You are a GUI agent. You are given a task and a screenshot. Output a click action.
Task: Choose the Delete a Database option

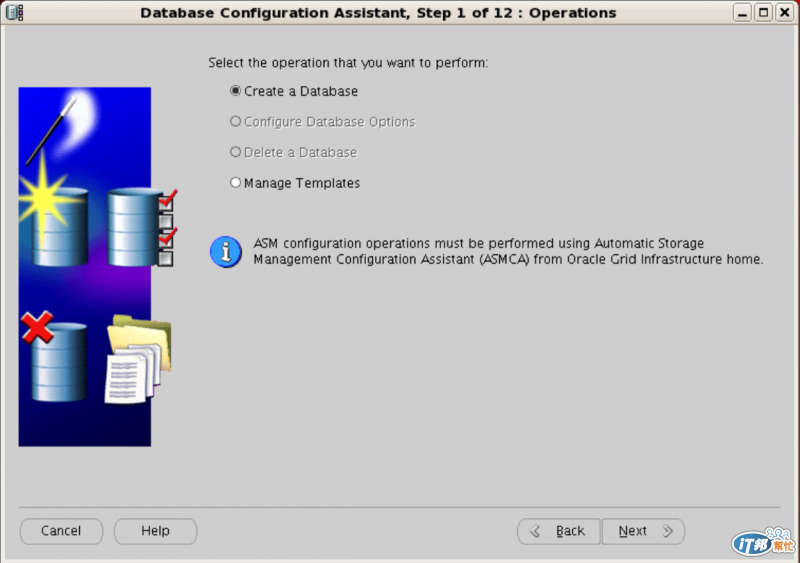tap(235, 152)
